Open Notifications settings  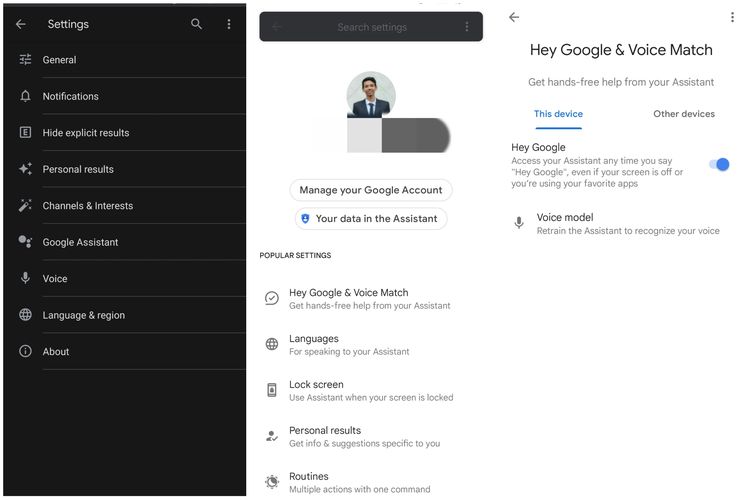(125, 96)
